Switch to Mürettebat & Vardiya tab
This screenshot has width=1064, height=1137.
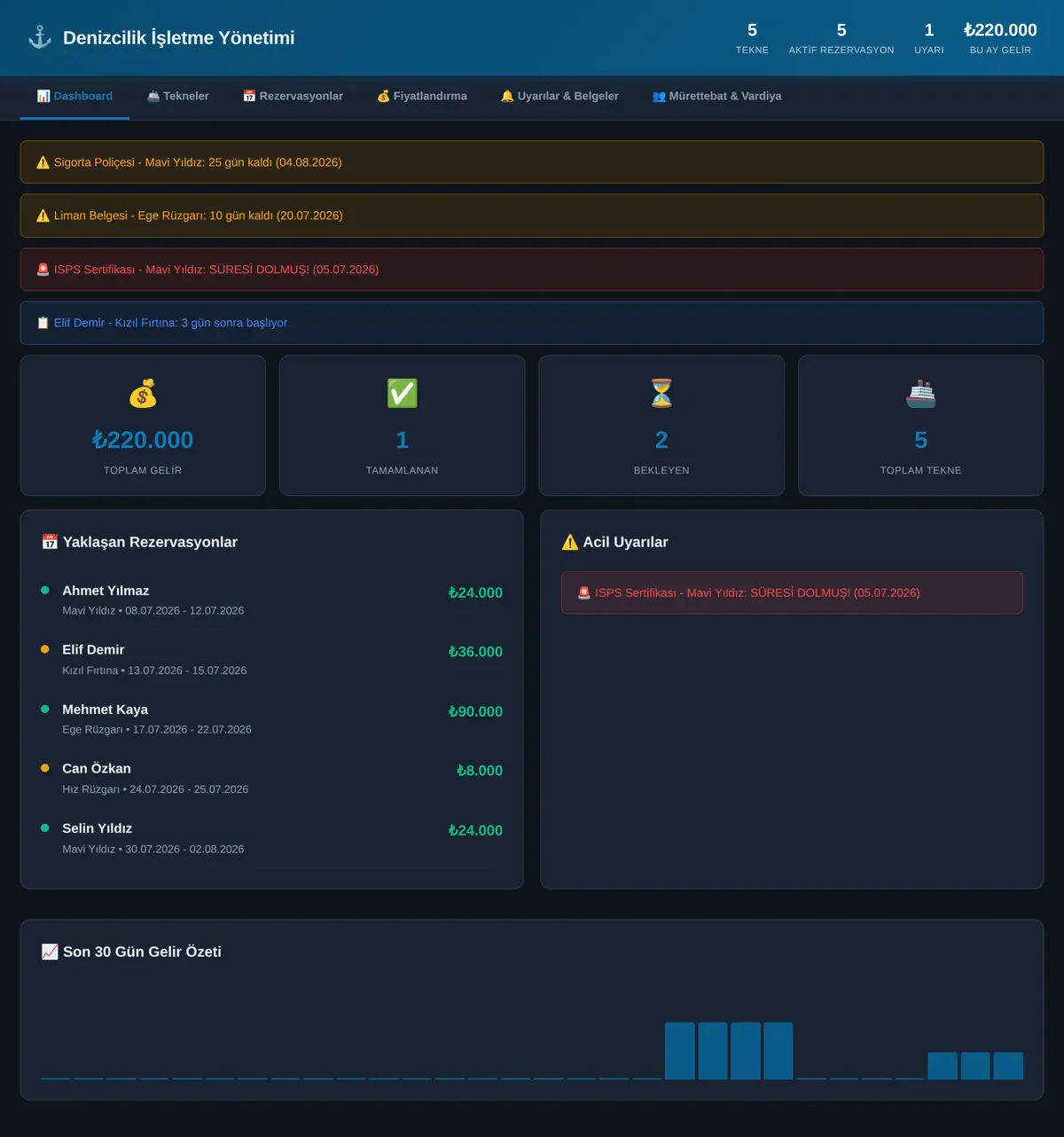click(x=716, y=96)
